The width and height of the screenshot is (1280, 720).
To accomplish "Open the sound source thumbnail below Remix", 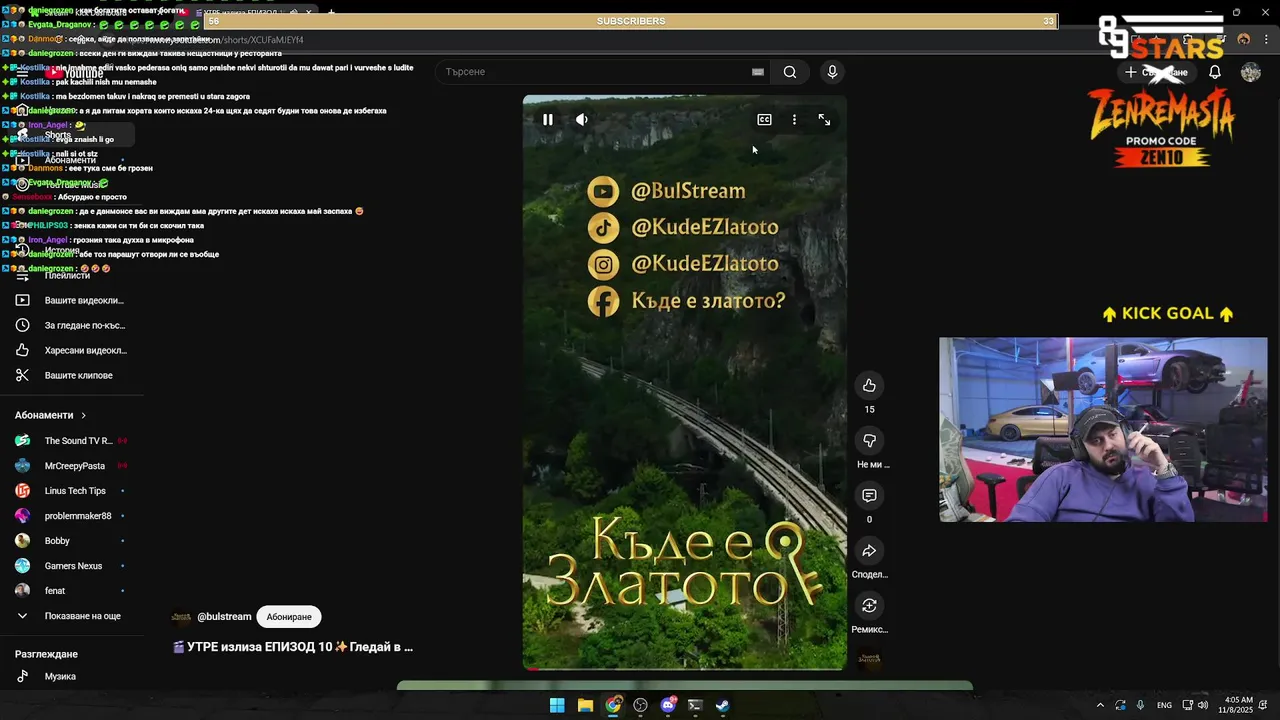I will coord(870,659).
